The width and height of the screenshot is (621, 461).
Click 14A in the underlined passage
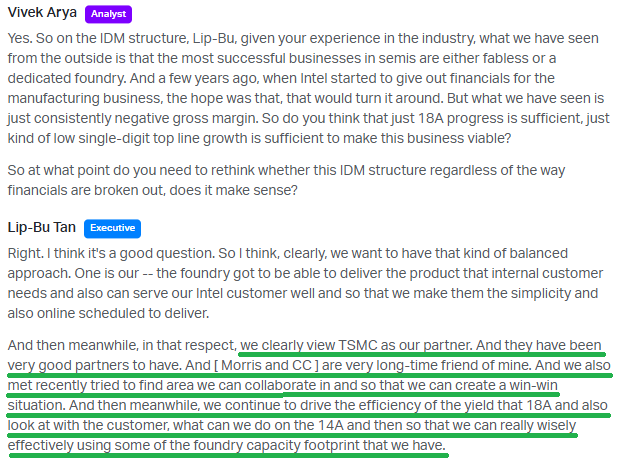[x=331, y=425]
